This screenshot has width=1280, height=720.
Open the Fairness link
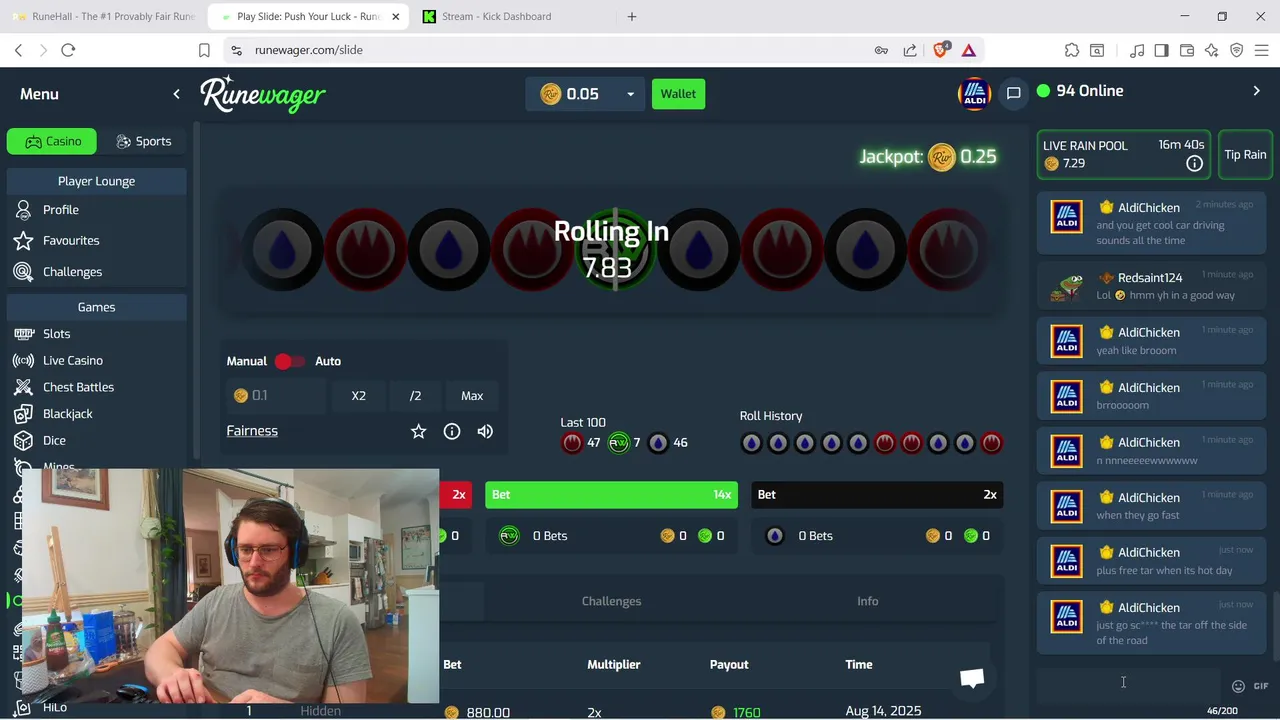tap(252, 431)
